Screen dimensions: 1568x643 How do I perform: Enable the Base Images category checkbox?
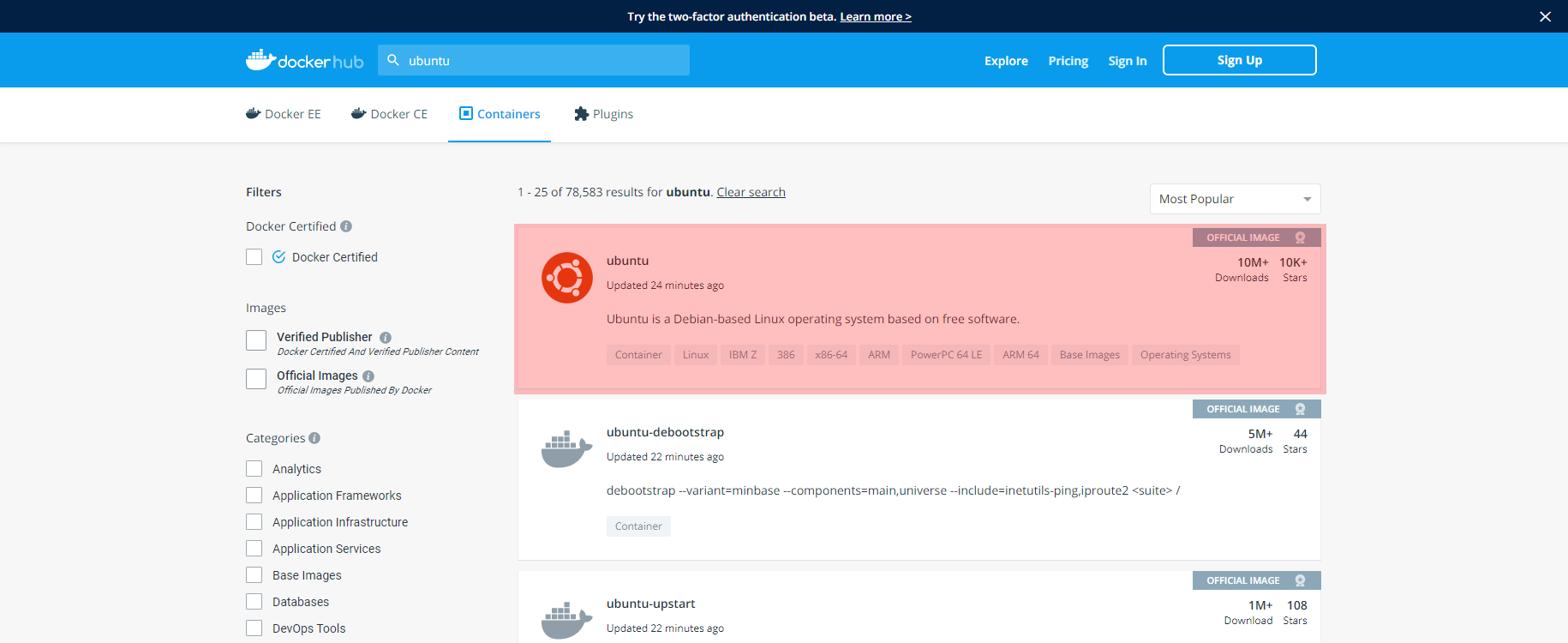coord(254,575)
